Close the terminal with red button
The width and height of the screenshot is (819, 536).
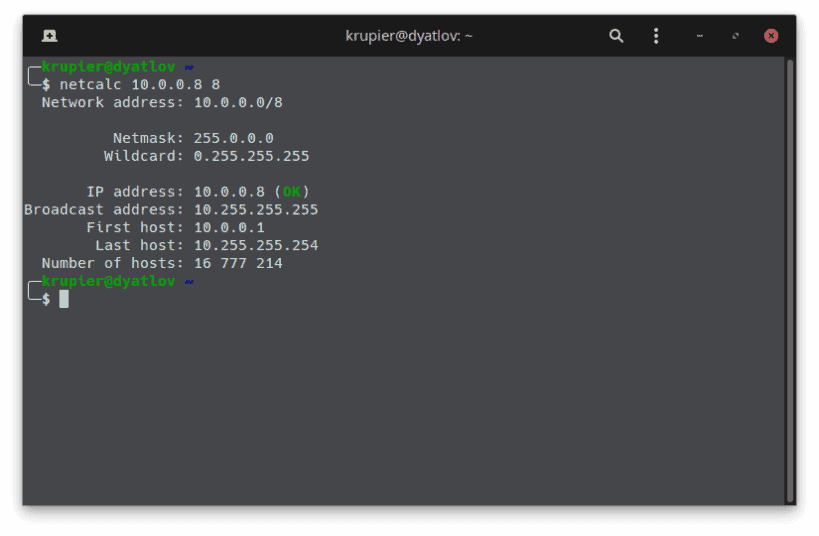(771, 36)
